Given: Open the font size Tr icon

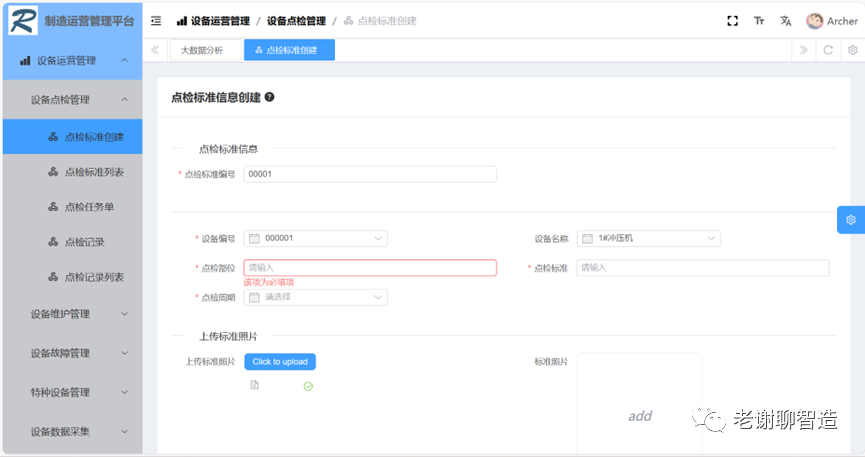Looking at the screenshot, I should coord(759,21).
